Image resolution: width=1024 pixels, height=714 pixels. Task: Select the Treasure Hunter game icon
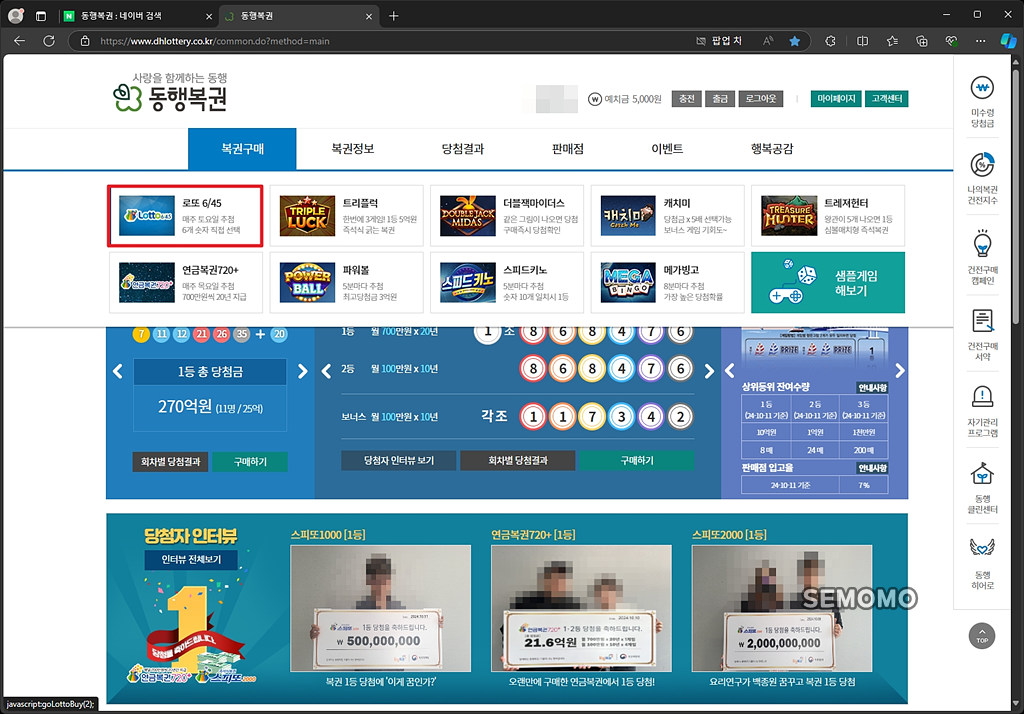(789, 216)
